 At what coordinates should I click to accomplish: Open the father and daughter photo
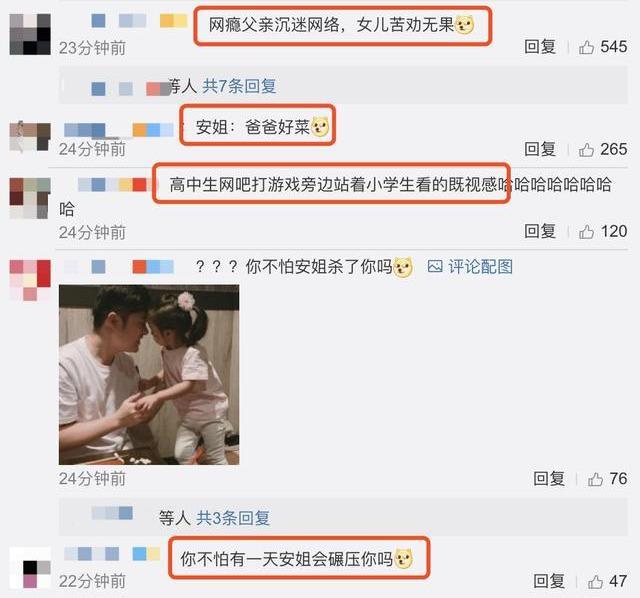[149, 375]
